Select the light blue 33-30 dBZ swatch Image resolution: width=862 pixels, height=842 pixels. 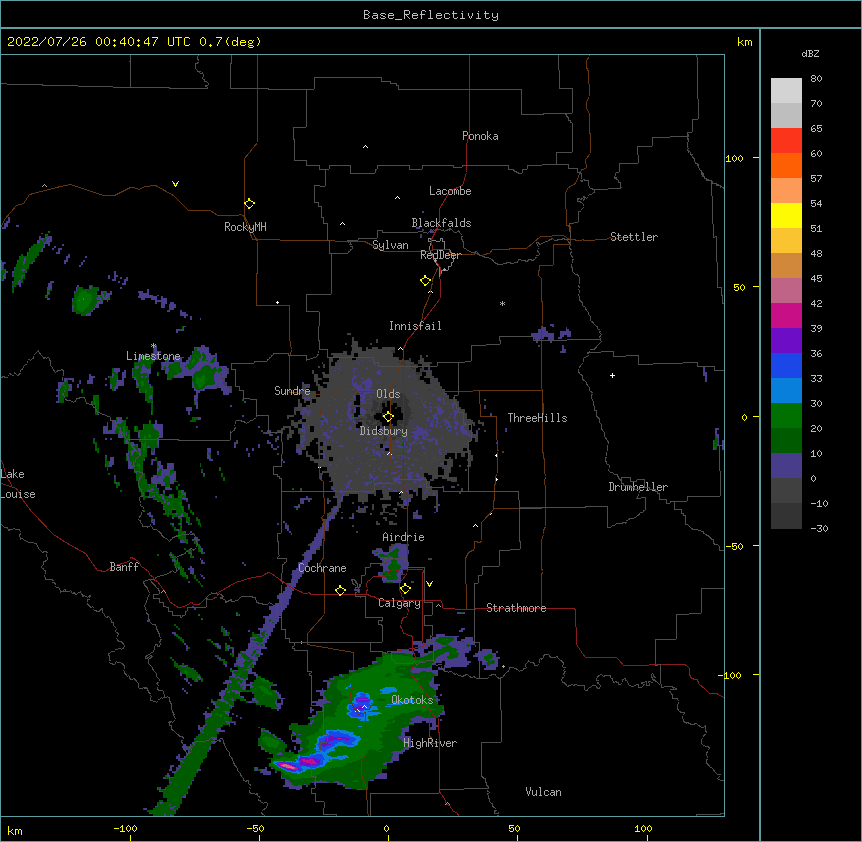coord(786,390)
